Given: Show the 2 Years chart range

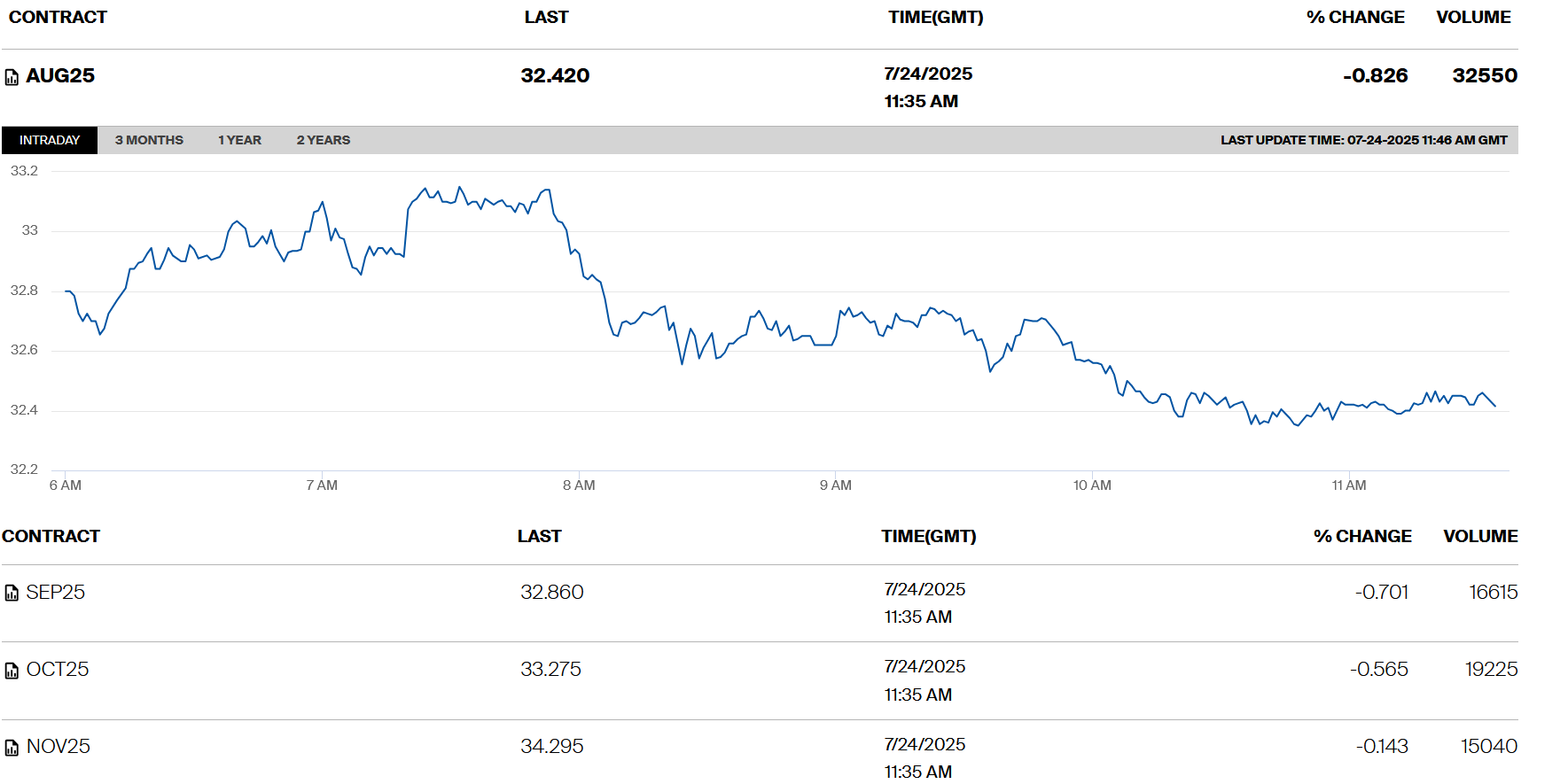Looking at the screenshot, I should coord(323,140).
